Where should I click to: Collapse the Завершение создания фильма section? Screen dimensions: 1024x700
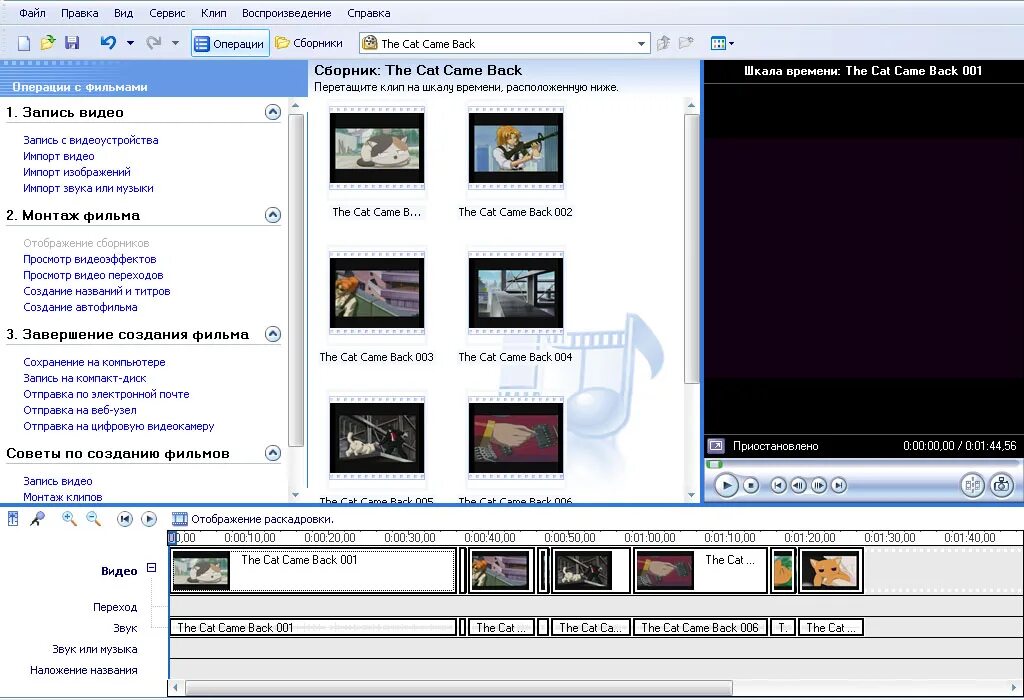pyautogui.click(x=273, y=334)
